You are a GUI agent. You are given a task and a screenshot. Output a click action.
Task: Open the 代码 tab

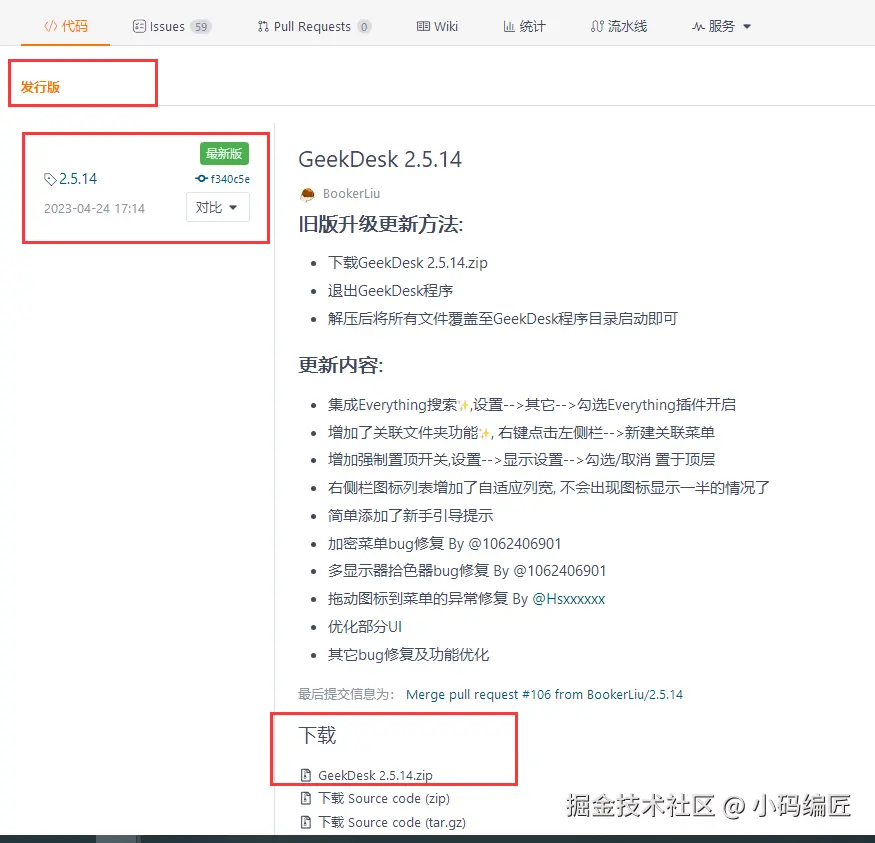(x=66, y=26)
